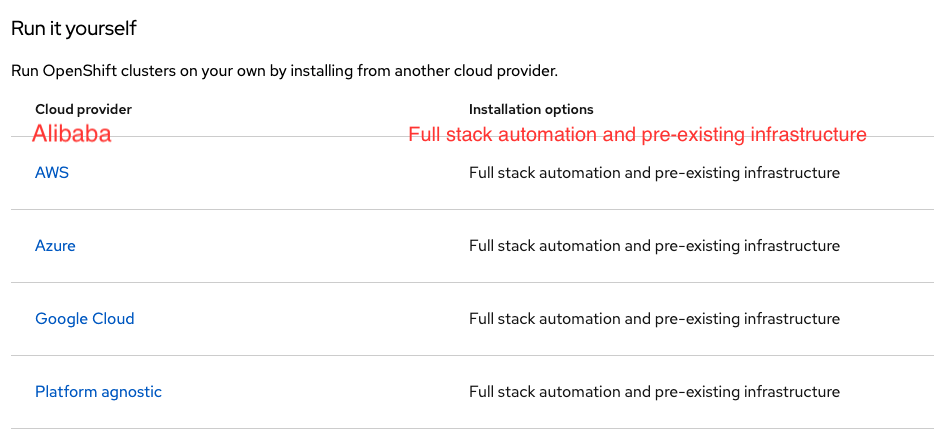Viewport: 934px width, 430px height.
Task: Click the red Alibaba provider text
Action: pos(71,134)
